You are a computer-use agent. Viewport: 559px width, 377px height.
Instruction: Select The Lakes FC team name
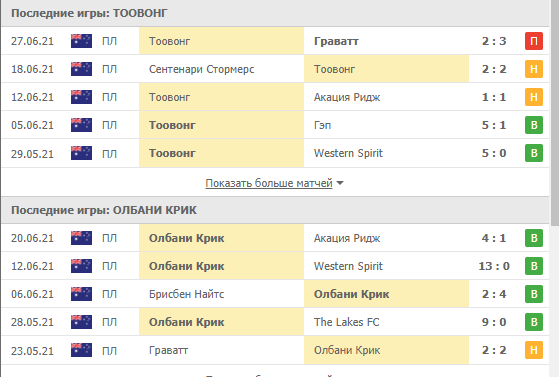tap(347, 322)
